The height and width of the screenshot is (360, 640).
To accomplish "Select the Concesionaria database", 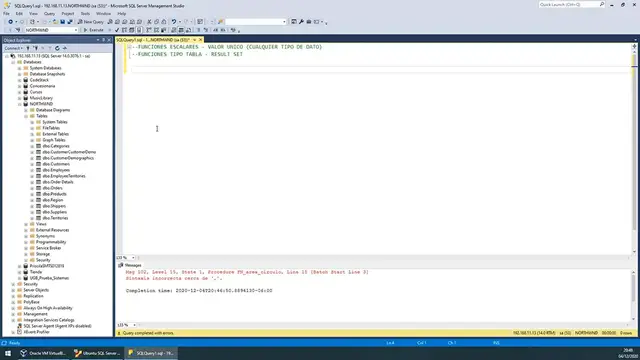I will coord(42,86).
